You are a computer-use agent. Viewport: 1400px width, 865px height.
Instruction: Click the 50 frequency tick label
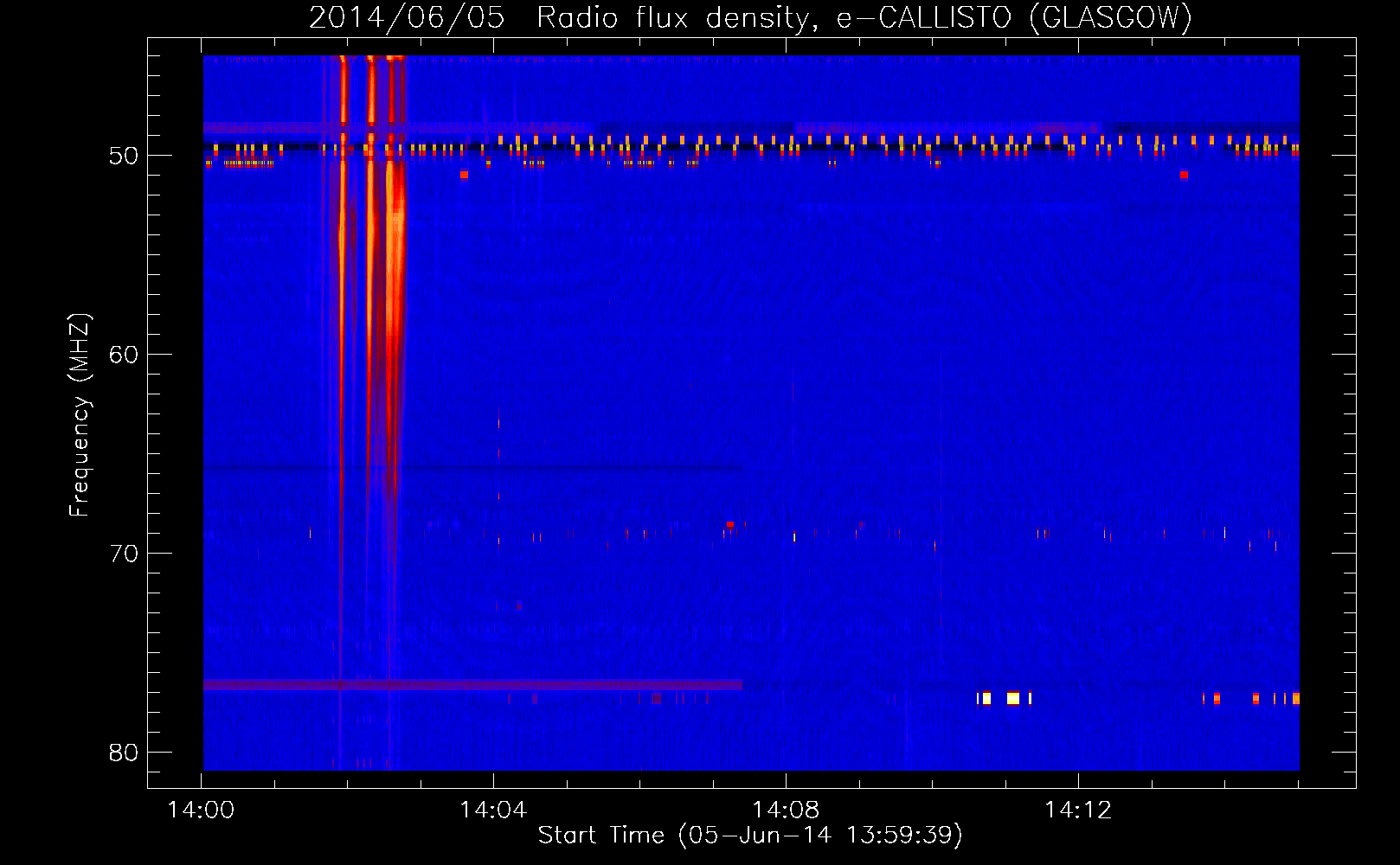[124, 156]
